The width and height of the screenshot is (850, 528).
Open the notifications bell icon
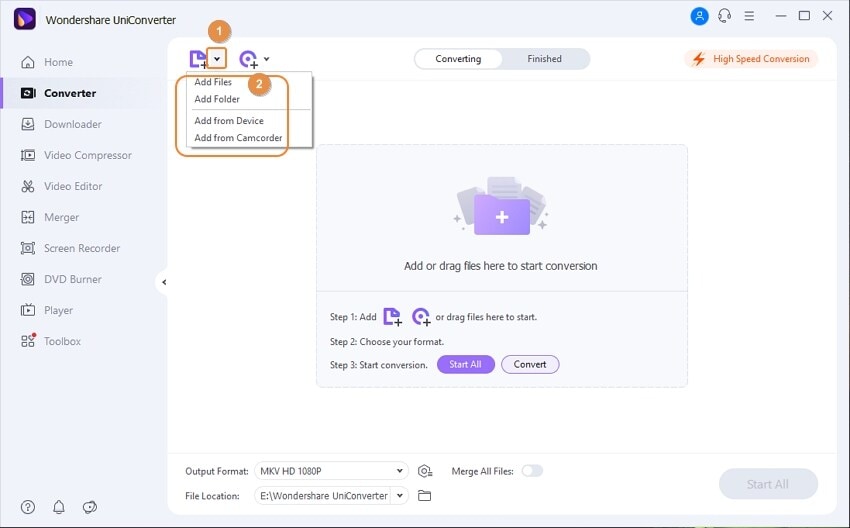tap(59, 507)
